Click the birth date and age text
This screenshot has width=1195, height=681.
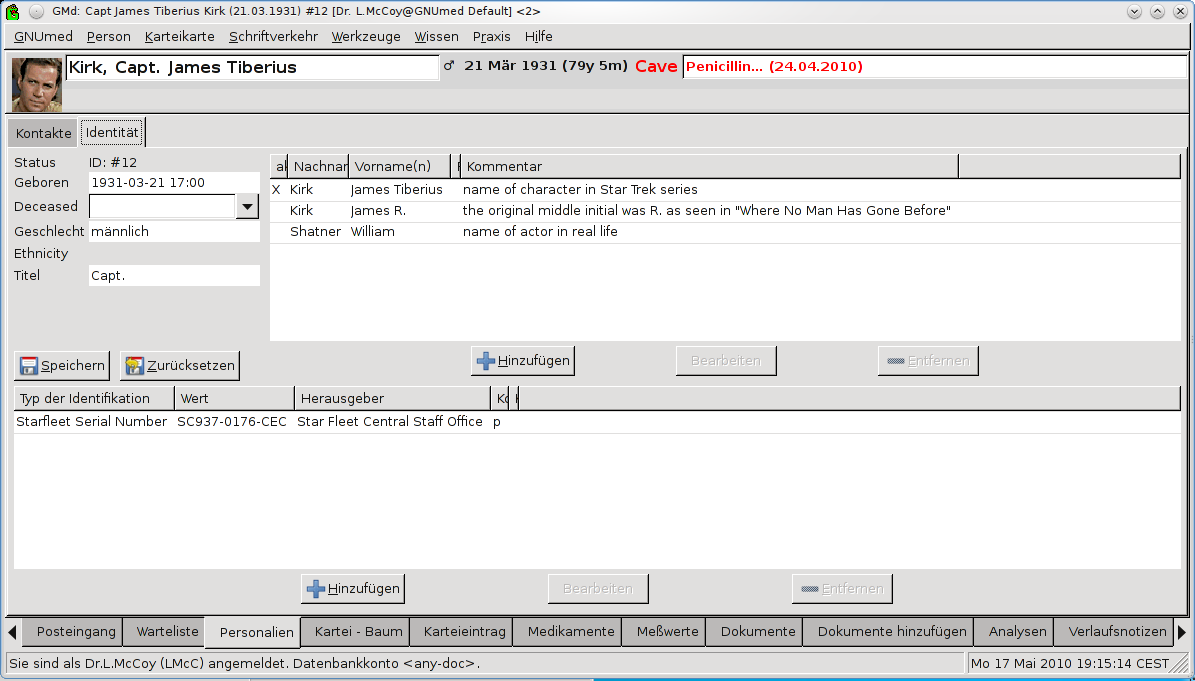pyautogui.click(x=546, y=66)
